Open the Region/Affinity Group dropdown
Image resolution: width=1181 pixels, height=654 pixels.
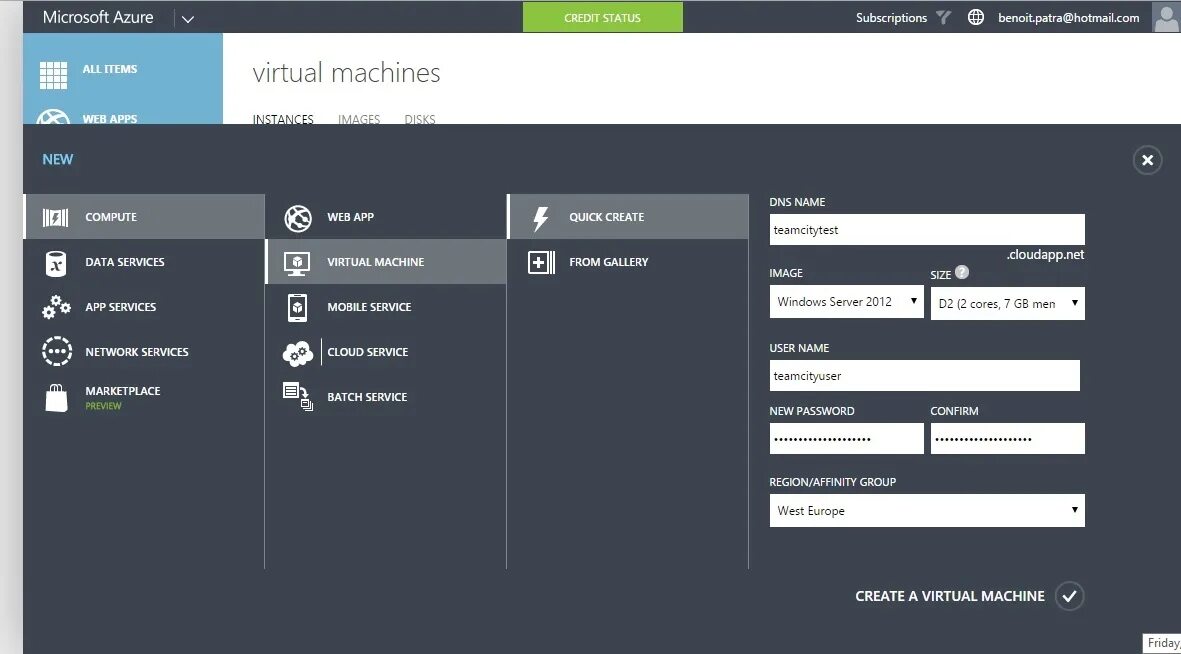tap(927, 510)
